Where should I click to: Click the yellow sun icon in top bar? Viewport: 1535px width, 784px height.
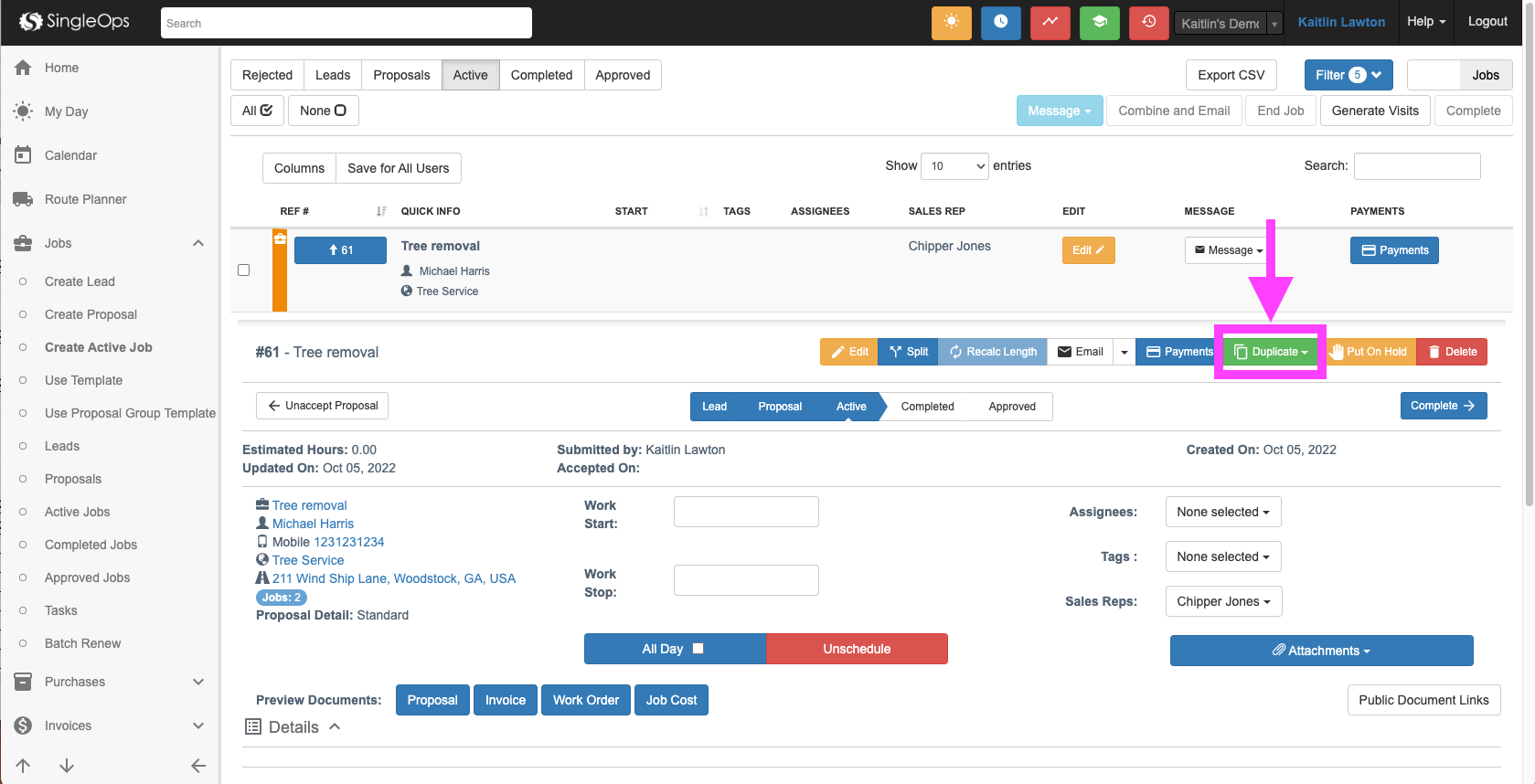coord(951,22)
